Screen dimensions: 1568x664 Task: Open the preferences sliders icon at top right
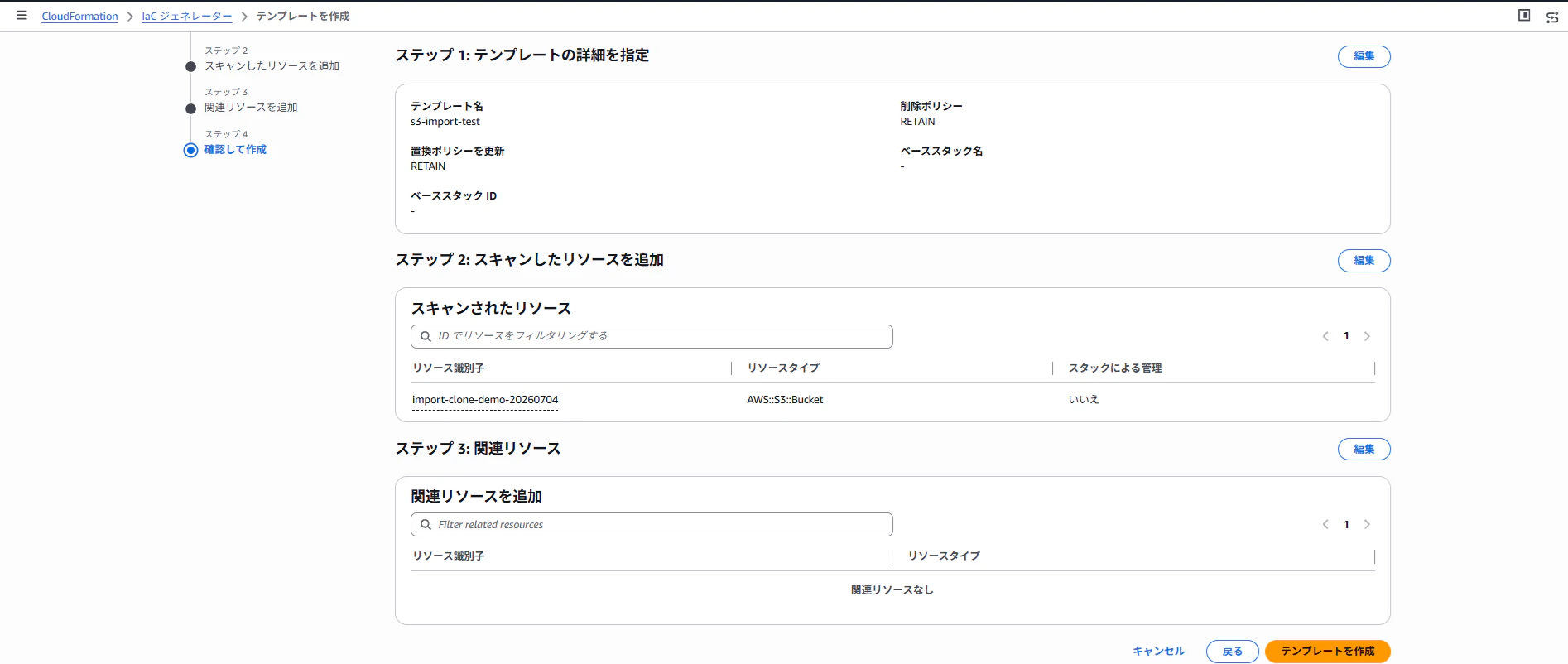coord(1552,17)
